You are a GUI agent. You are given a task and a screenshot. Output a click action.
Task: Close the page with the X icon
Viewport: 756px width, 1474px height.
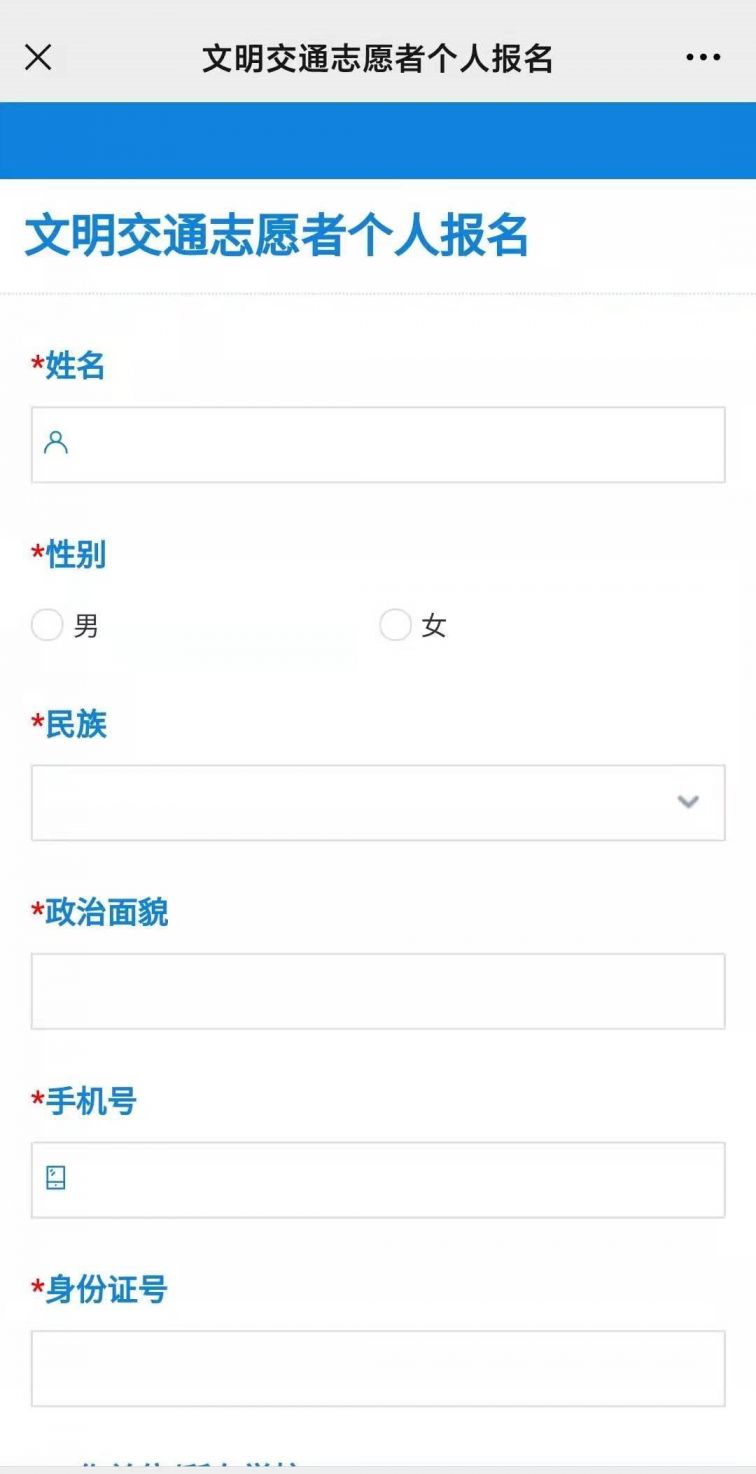(38, 58)
